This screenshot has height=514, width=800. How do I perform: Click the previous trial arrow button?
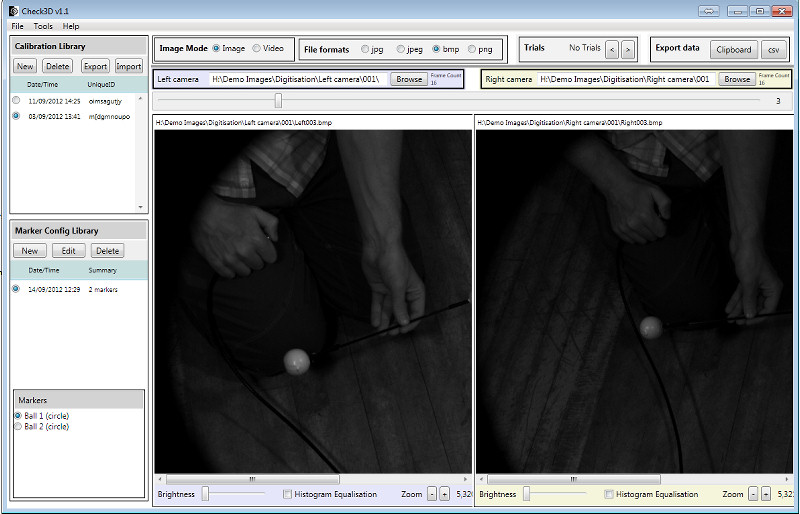pyautogui.click(x=613, y=48)
